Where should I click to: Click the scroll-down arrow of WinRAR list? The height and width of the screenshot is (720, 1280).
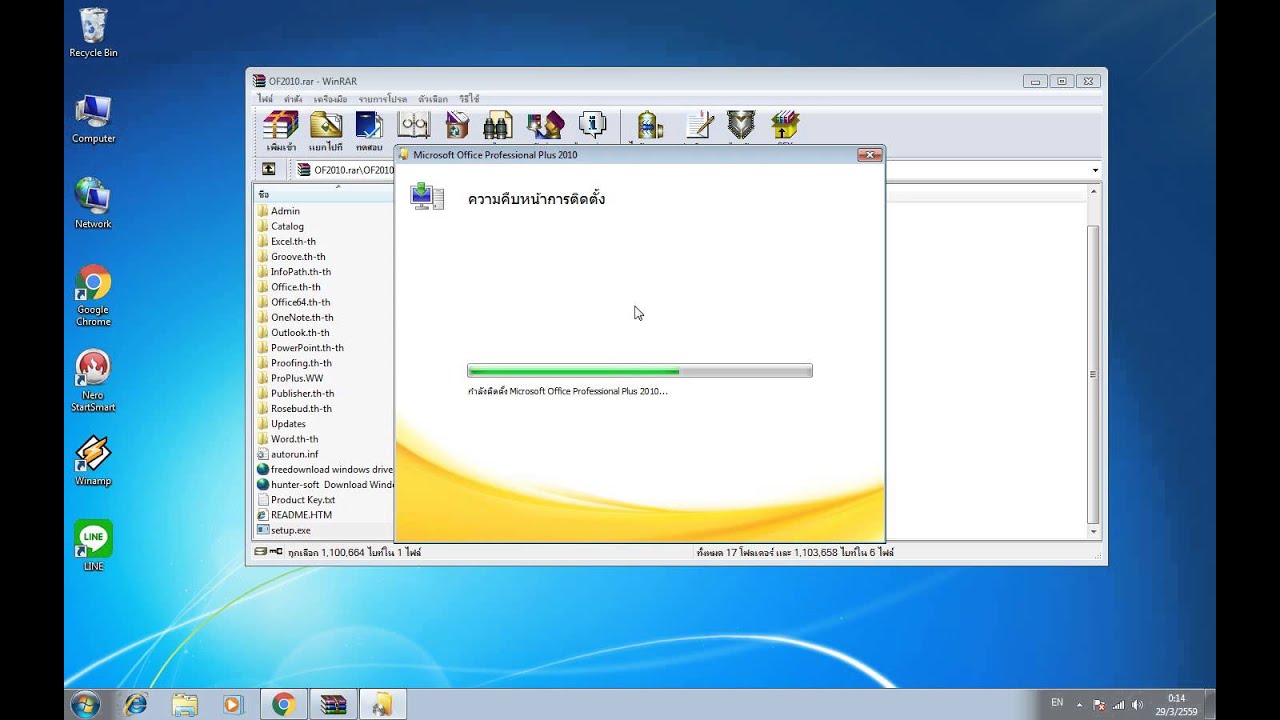tap(1093, 532)
